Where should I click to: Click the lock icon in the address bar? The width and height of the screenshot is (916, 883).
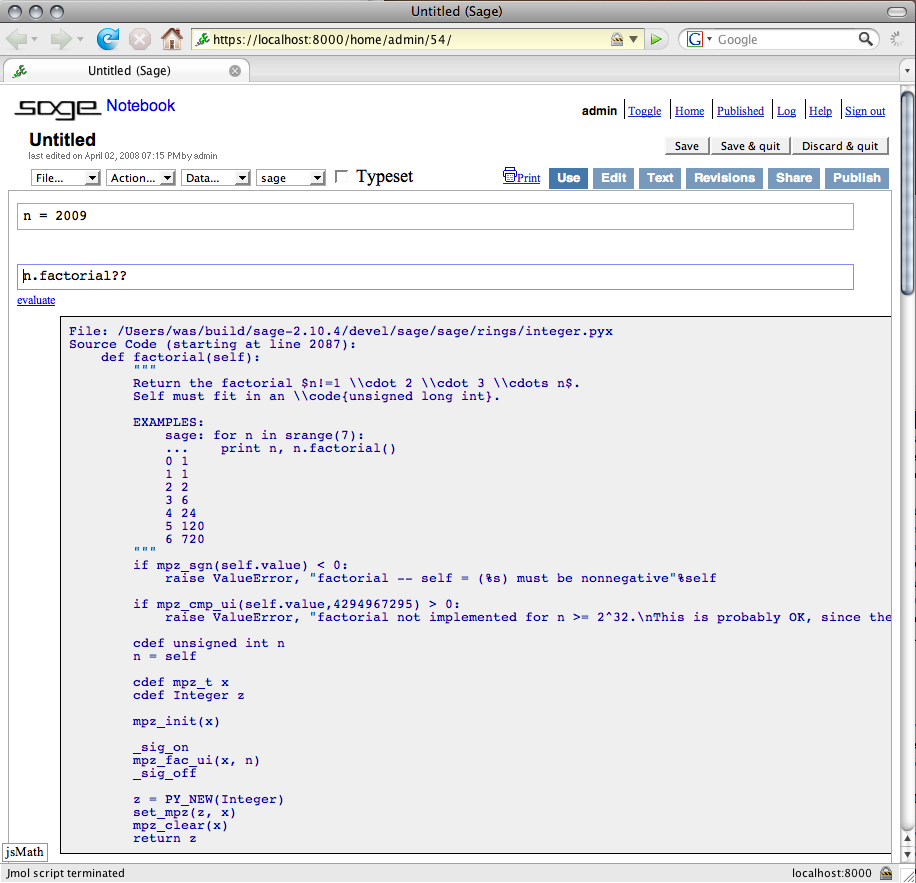pos(617,39)
